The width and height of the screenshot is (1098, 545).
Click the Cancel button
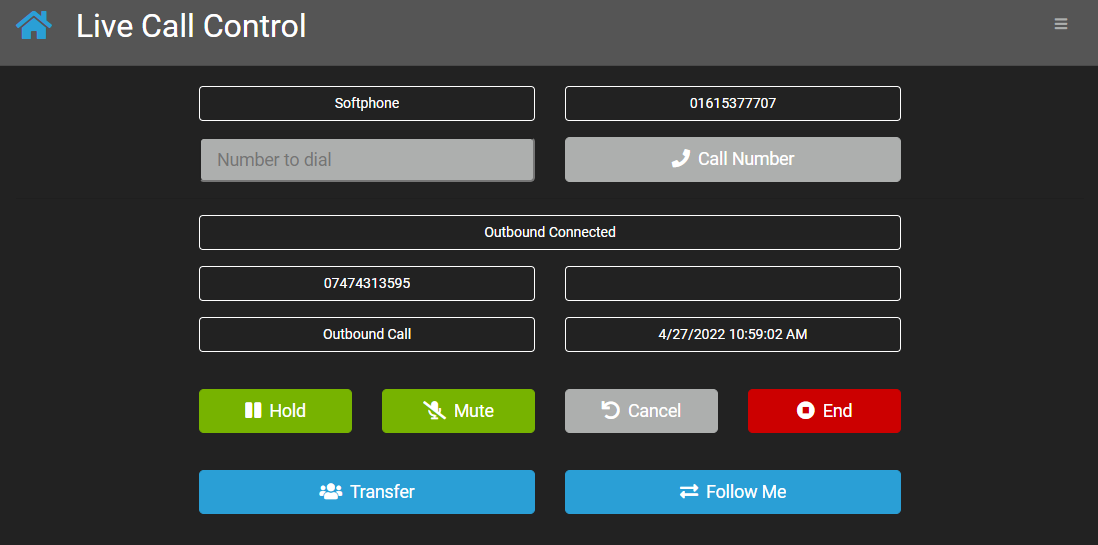pos(641,411)
